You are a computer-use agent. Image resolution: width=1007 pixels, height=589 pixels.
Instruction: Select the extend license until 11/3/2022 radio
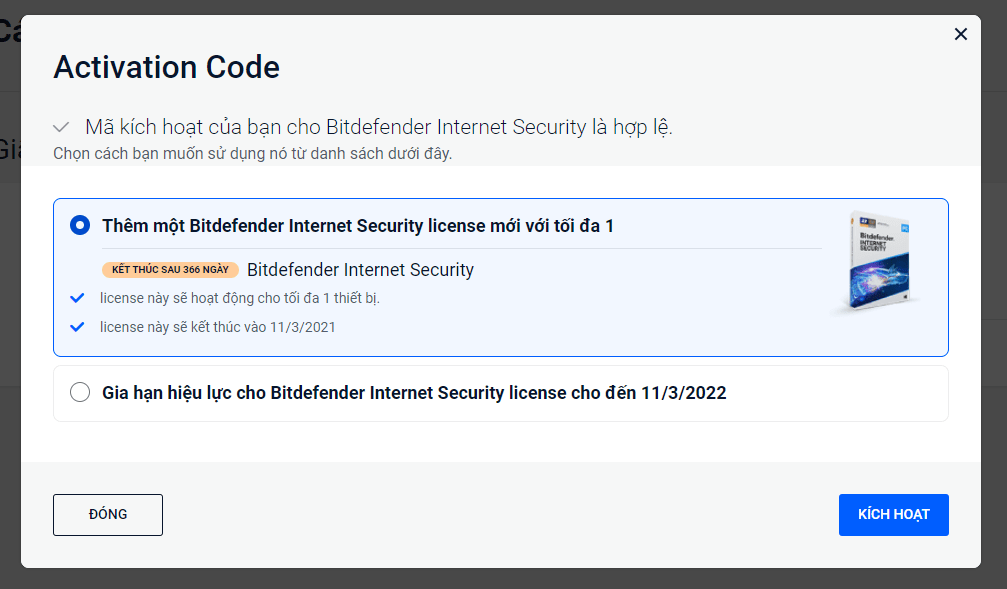pos(80,392)
